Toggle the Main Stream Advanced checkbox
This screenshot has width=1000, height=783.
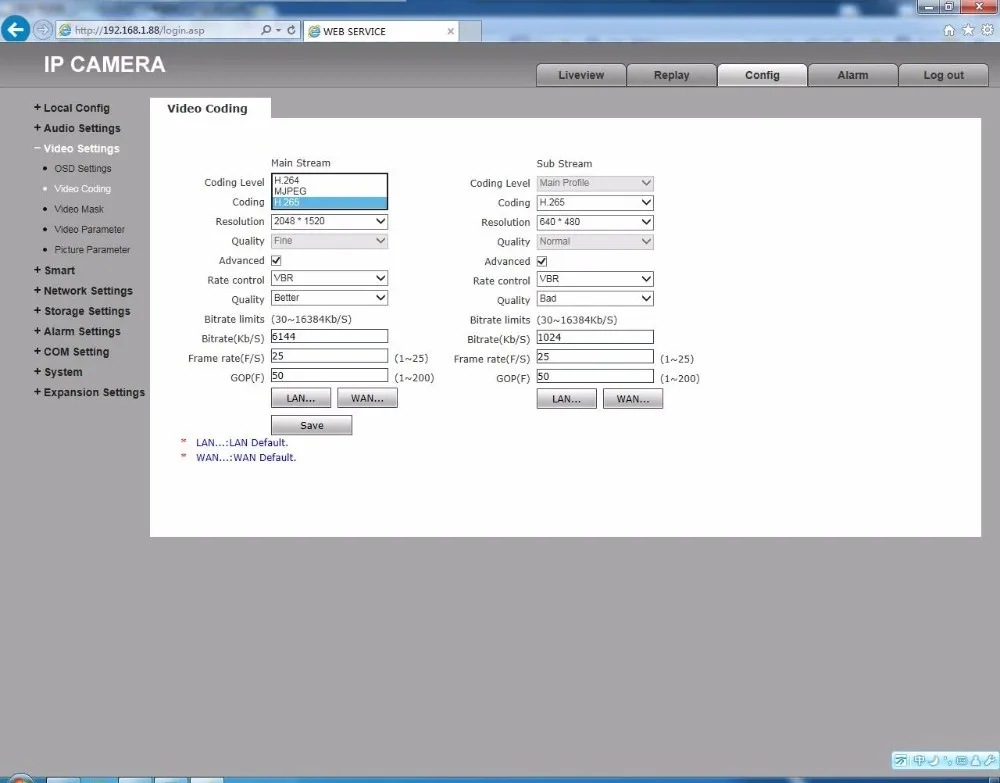tap(276, 260)
